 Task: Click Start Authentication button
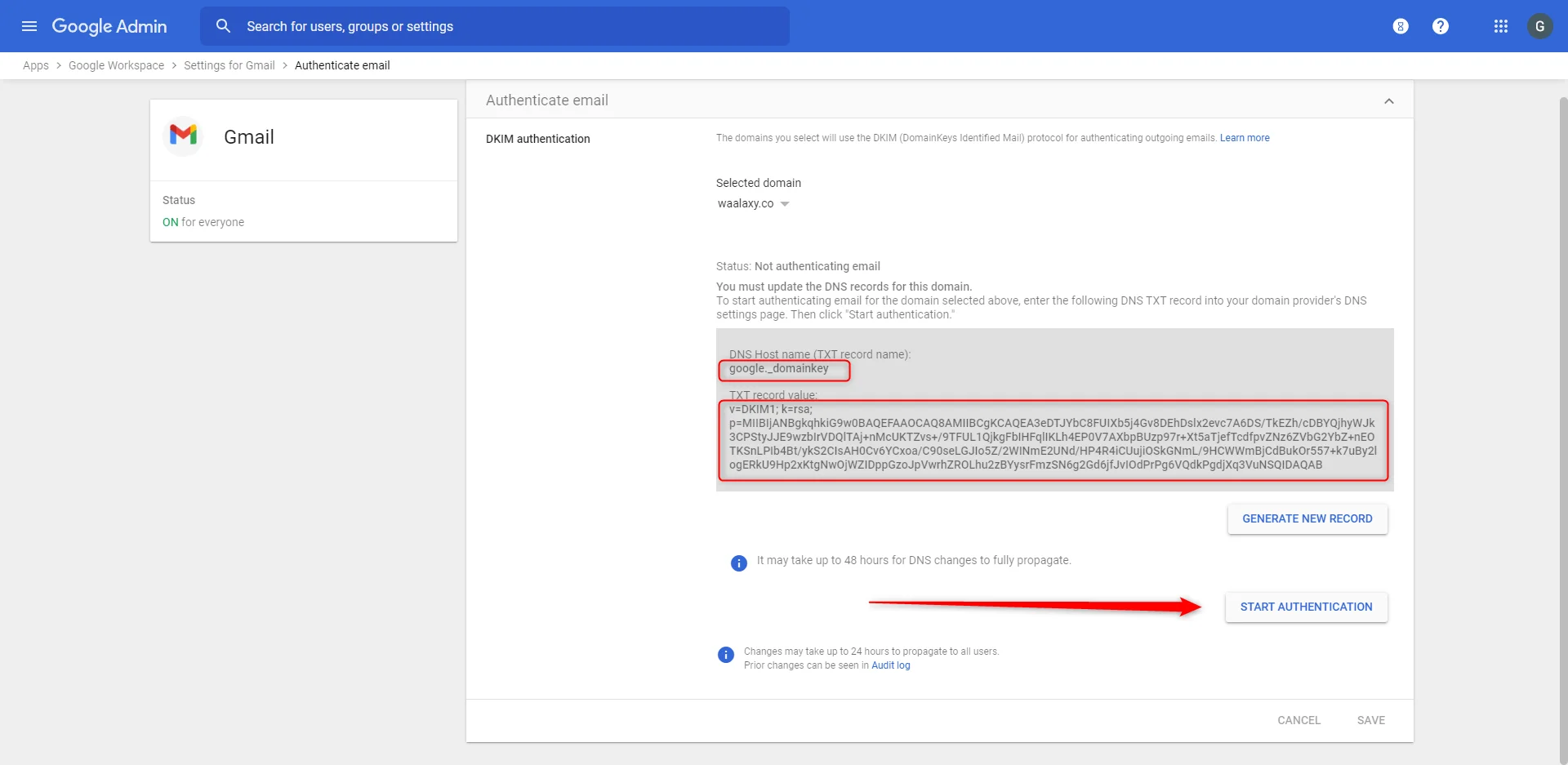(x=1306, y=607)
